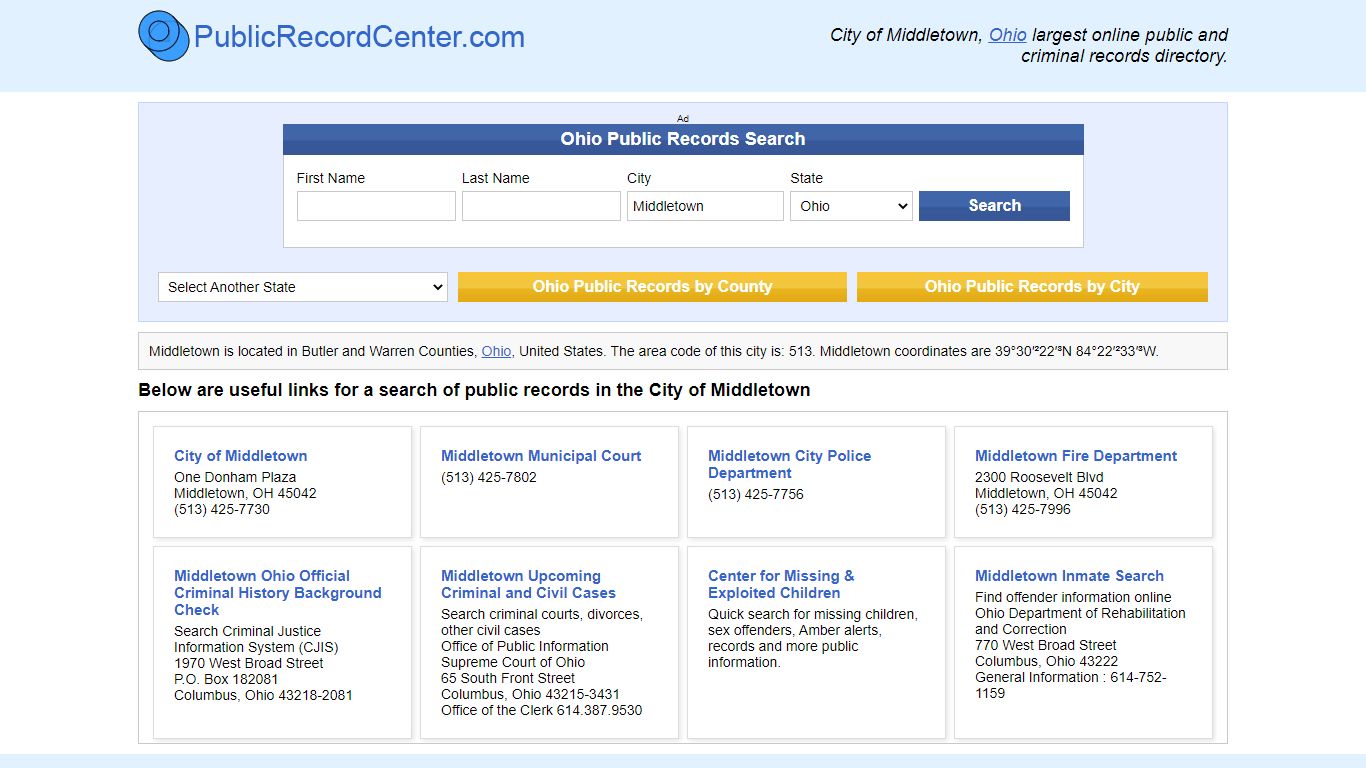The width and height of the screenshot is (1366, 768).
Task: Expand the Select Another State dropdown
Action: point(302,287)
